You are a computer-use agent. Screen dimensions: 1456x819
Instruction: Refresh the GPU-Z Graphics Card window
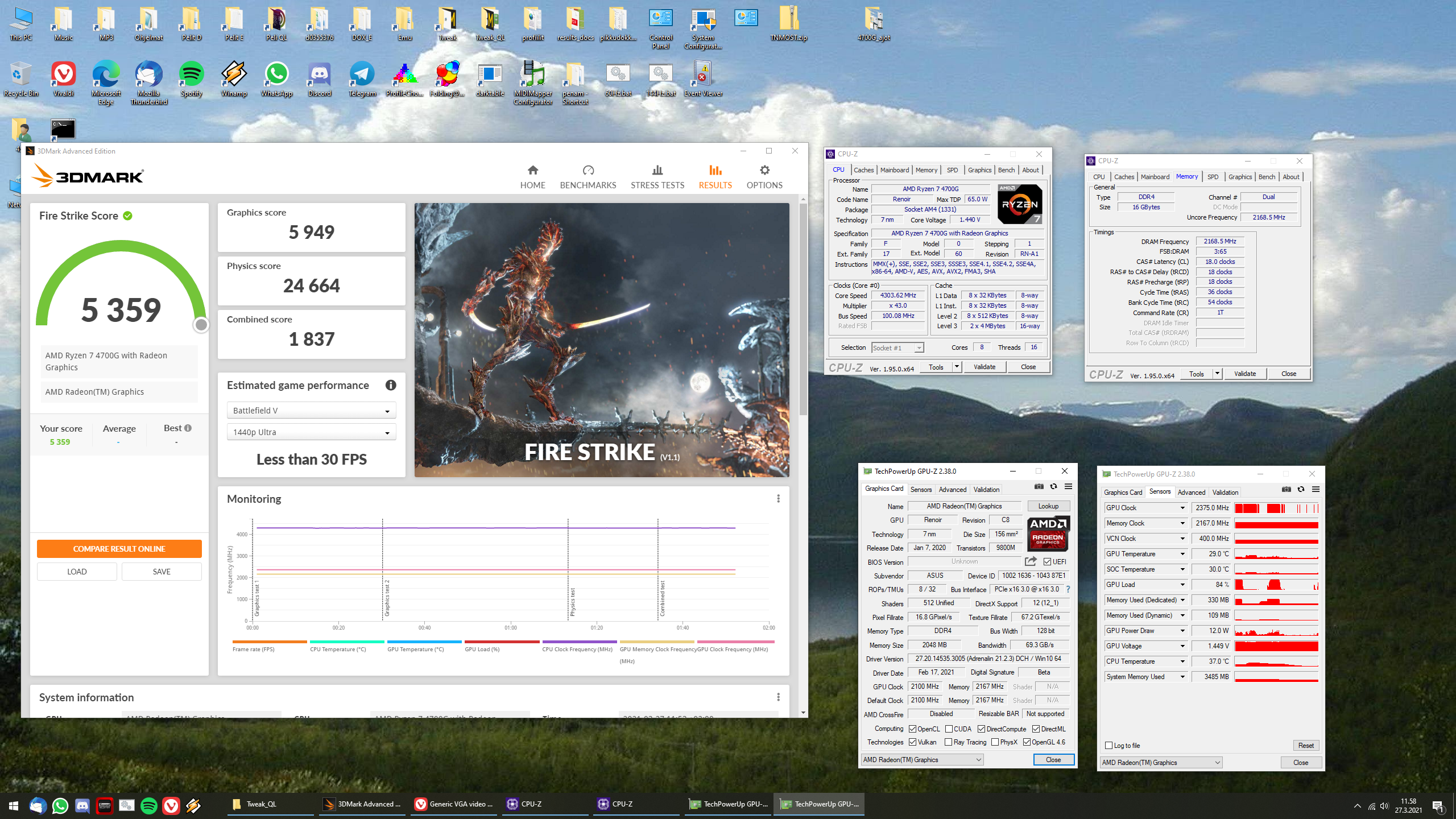(x=1053, y=486)
